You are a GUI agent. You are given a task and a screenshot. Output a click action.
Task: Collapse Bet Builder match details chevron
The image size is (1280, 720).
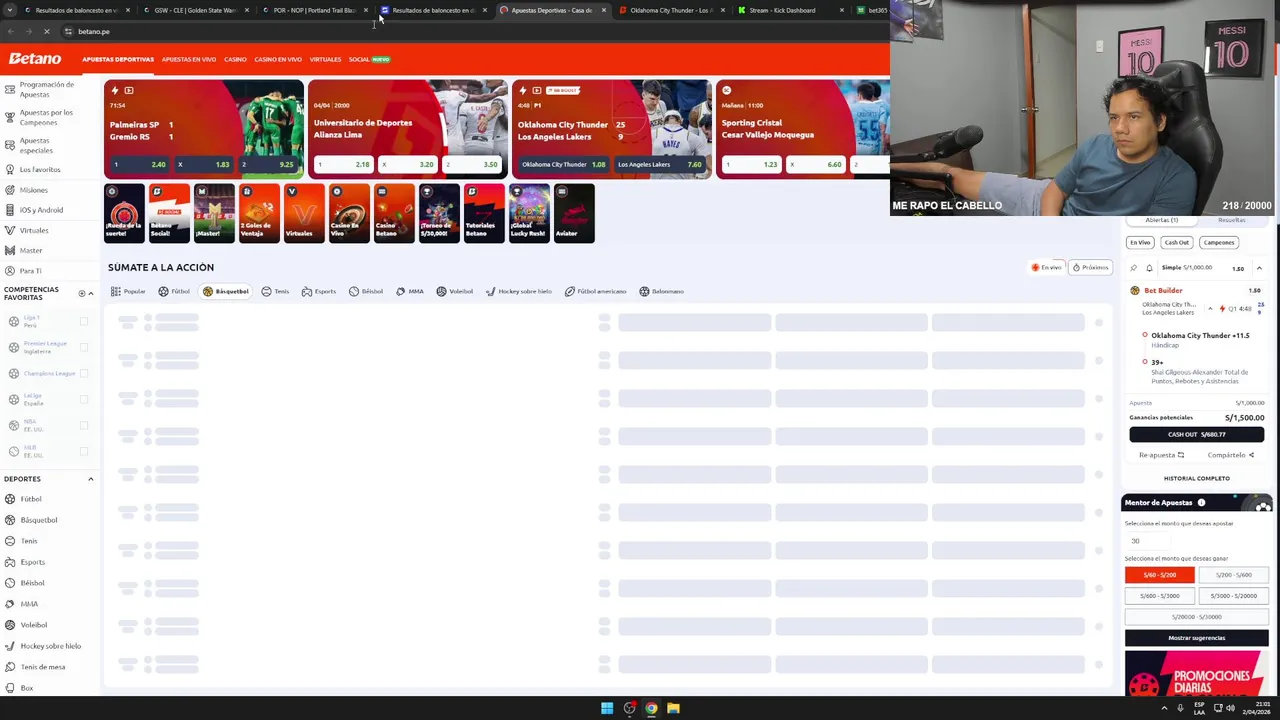[1210, 309]
